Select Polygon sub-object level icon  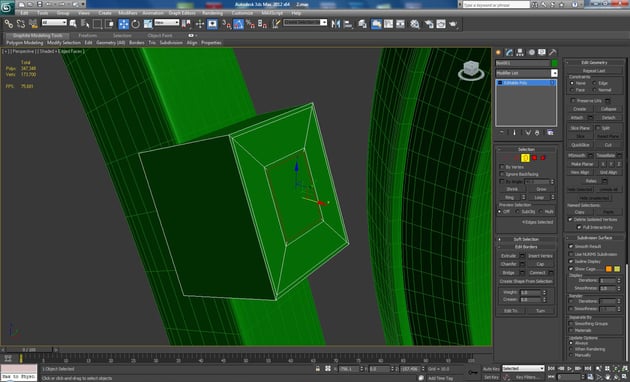coord(534,158)
